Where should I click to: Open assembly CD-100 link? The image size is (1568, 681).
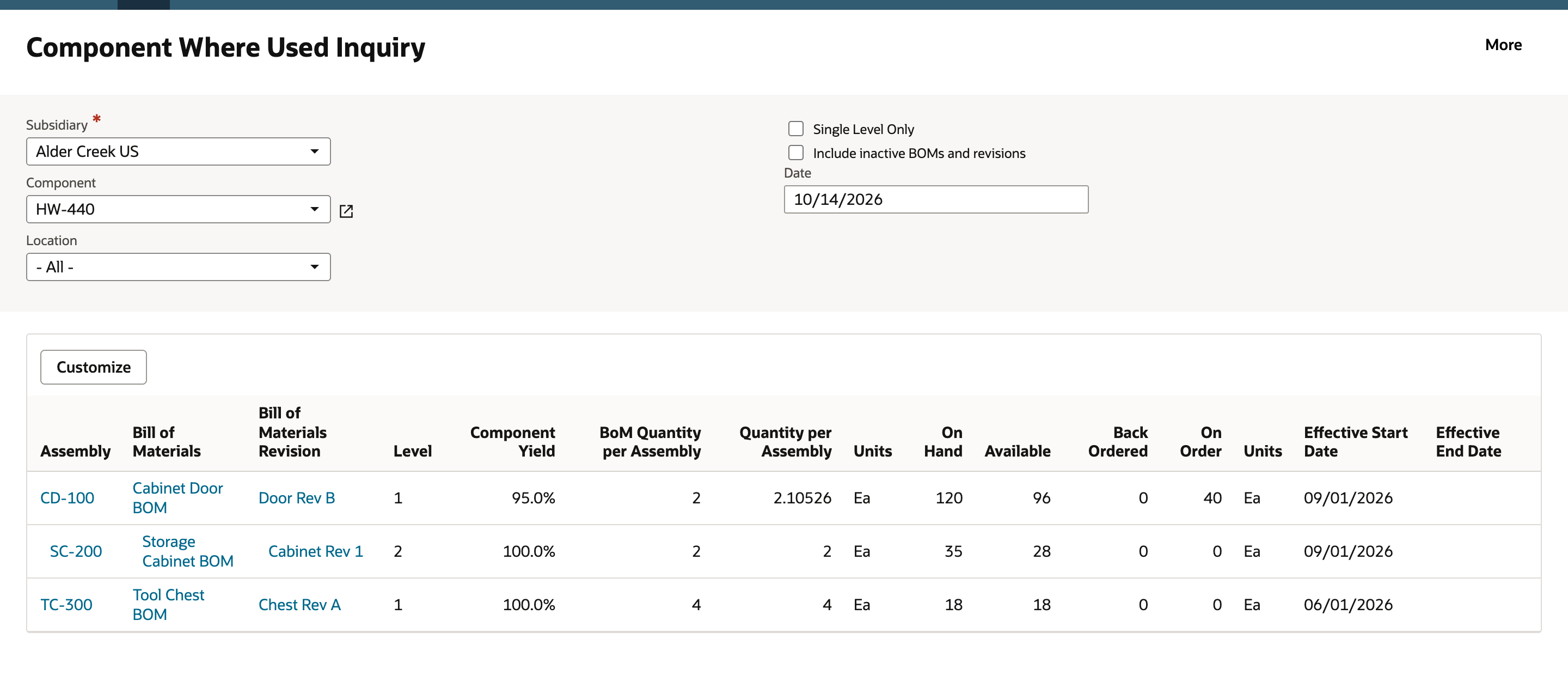pos(67,497)
